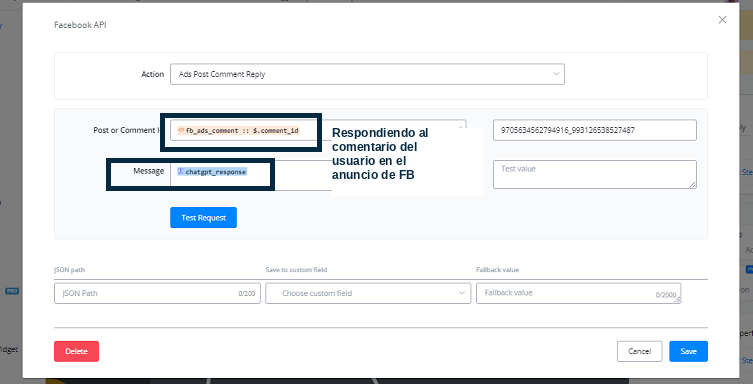Click the fb_ads_comment code variable icon
The width and height of the screenshot is (753, 384).
click(181, 130)
